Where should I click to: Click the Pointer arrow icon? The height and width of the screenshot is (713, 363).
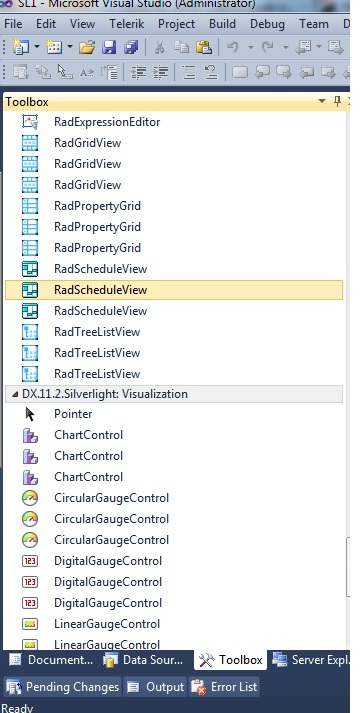(30, 414)
